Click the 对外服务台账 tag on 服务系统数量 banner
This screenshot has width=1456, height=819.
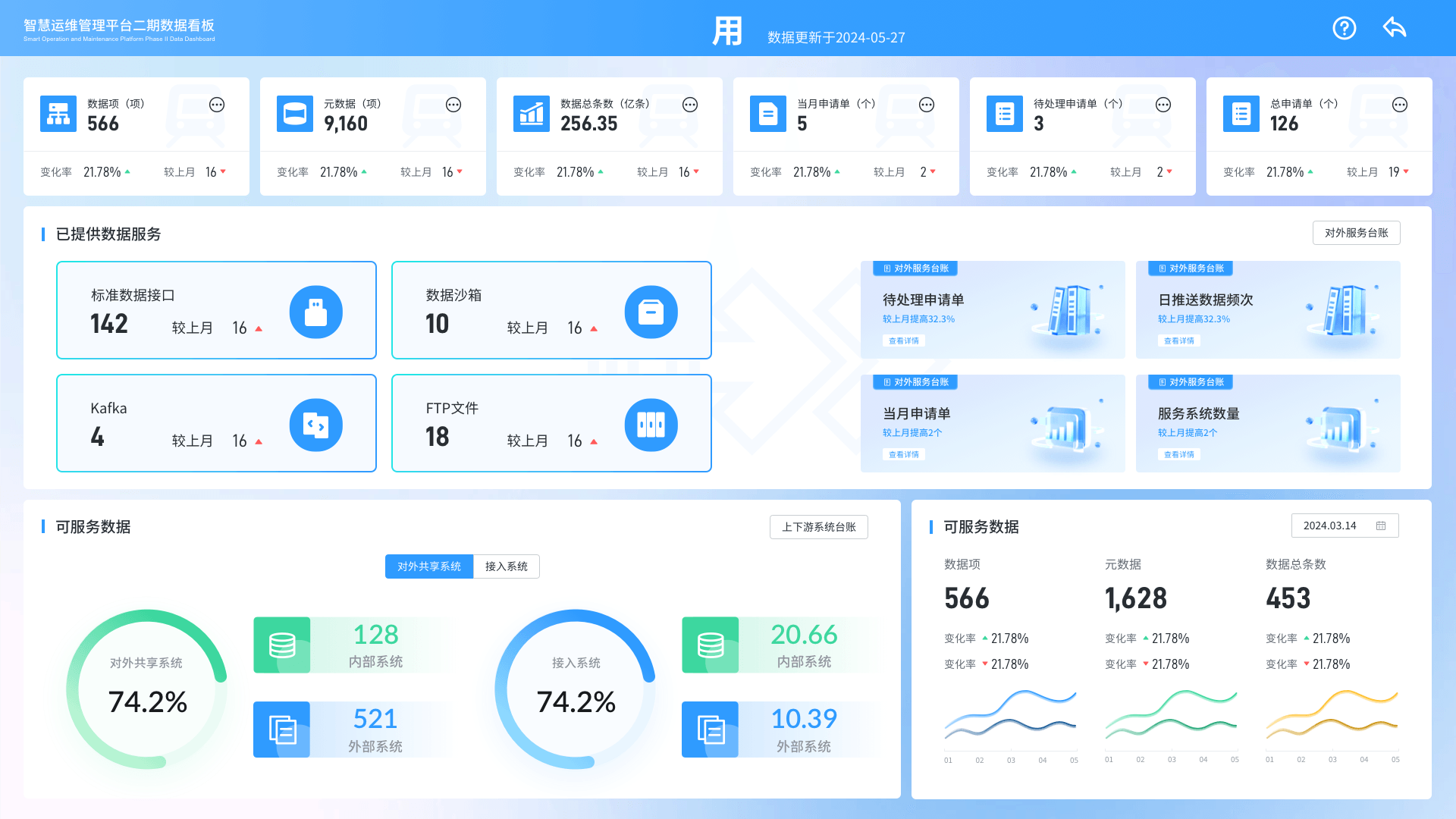click(1191, 382)
